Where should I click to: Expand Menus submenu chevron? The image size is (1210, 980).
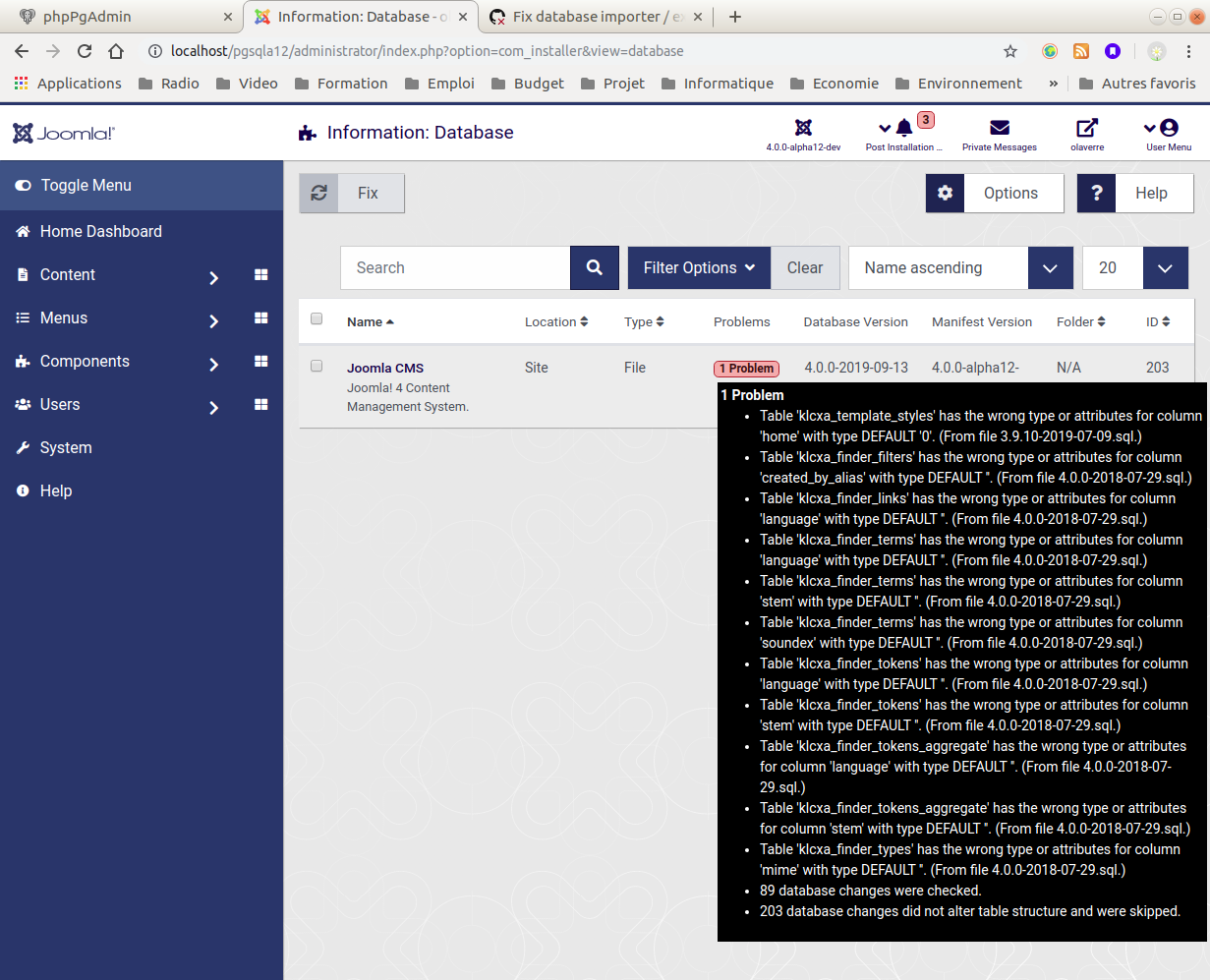point(213,321)
